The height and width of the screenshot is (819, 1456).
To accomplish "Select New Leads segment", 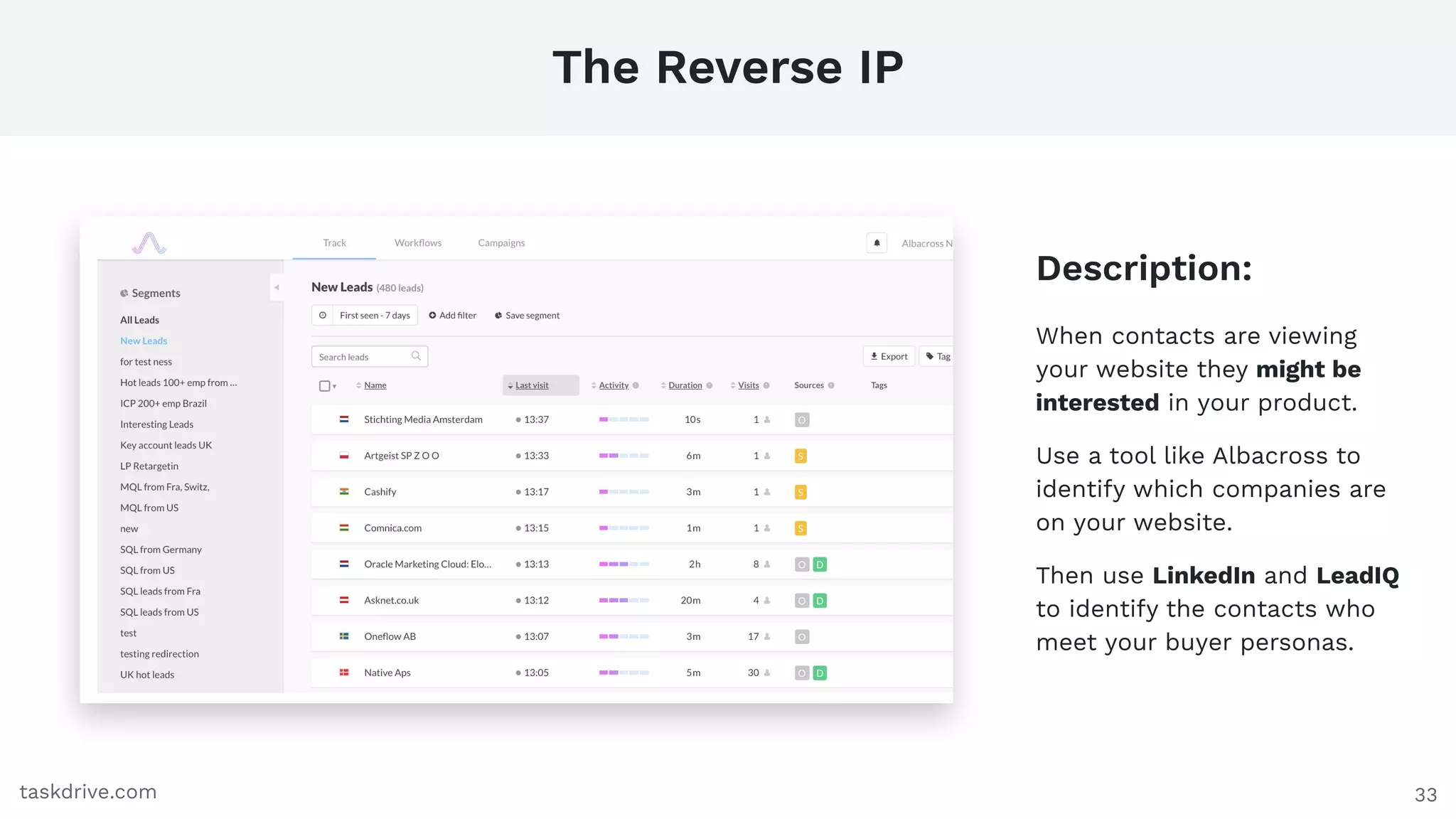I will [x=144, y=341].
